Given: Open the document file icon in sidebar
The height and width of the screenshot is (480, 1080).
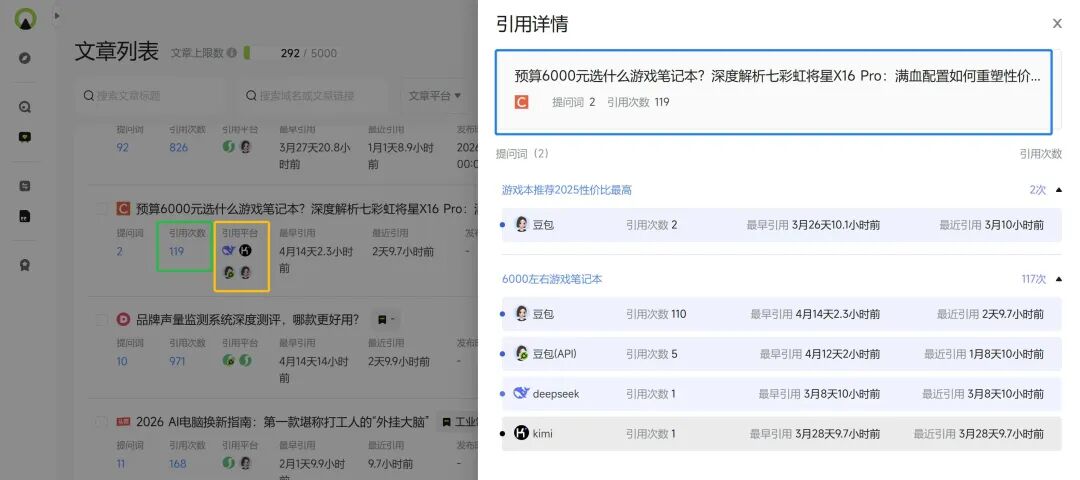Looking at the screenshot, I should [x=25, y=216].
